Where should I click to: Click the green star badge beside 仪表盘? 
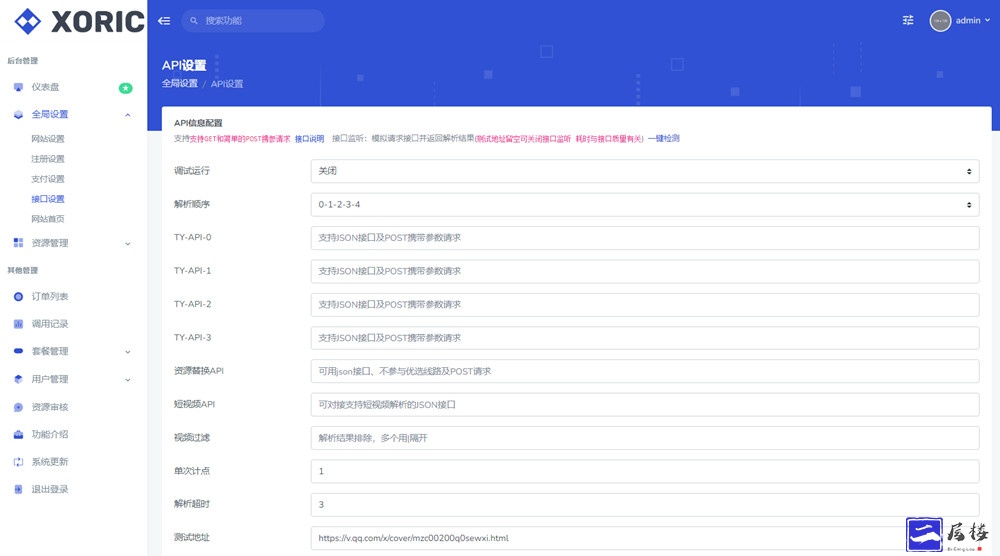tap(126, 88)
